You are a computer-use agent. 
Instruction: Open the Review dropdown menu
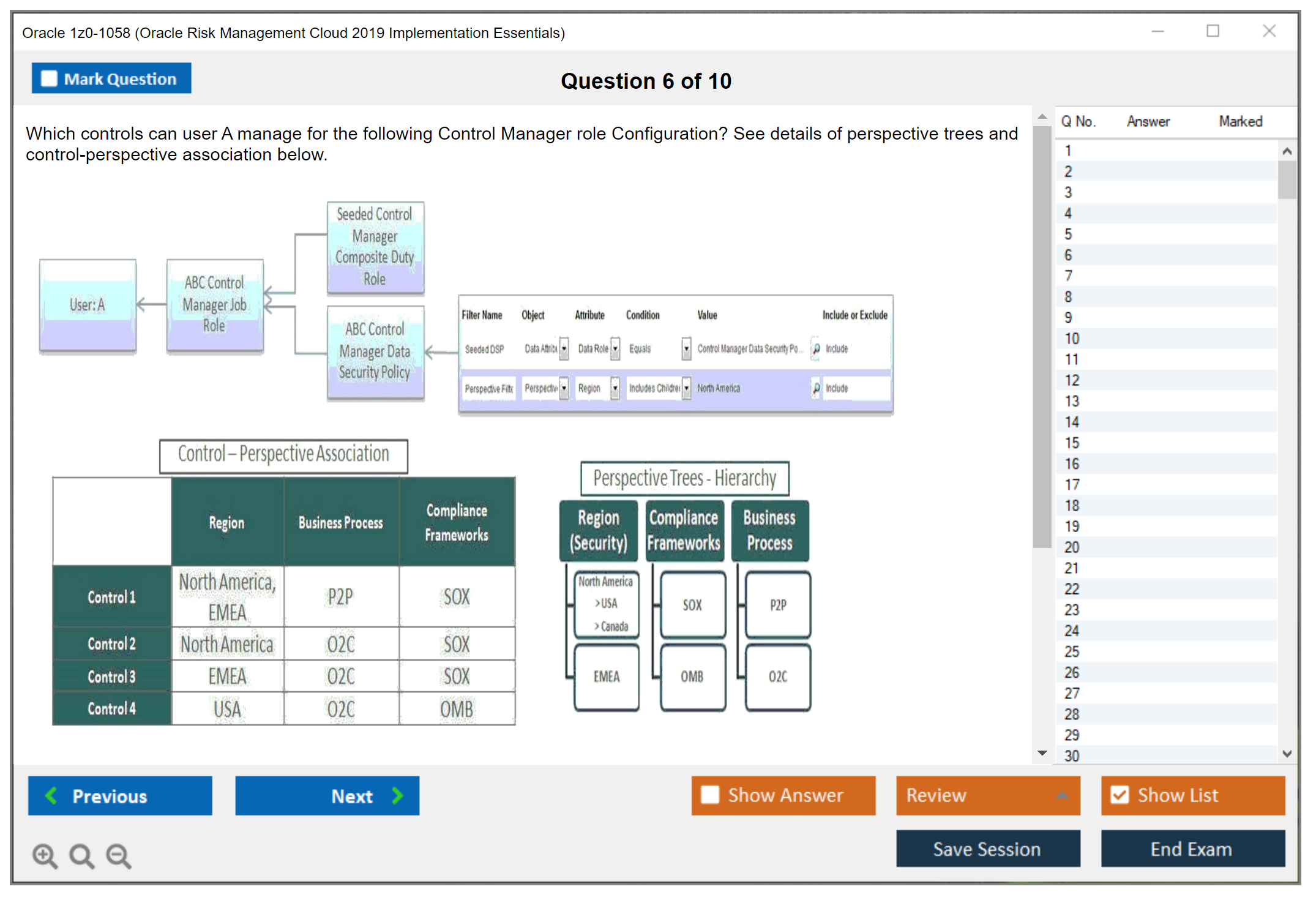(x=1062, y=795)
